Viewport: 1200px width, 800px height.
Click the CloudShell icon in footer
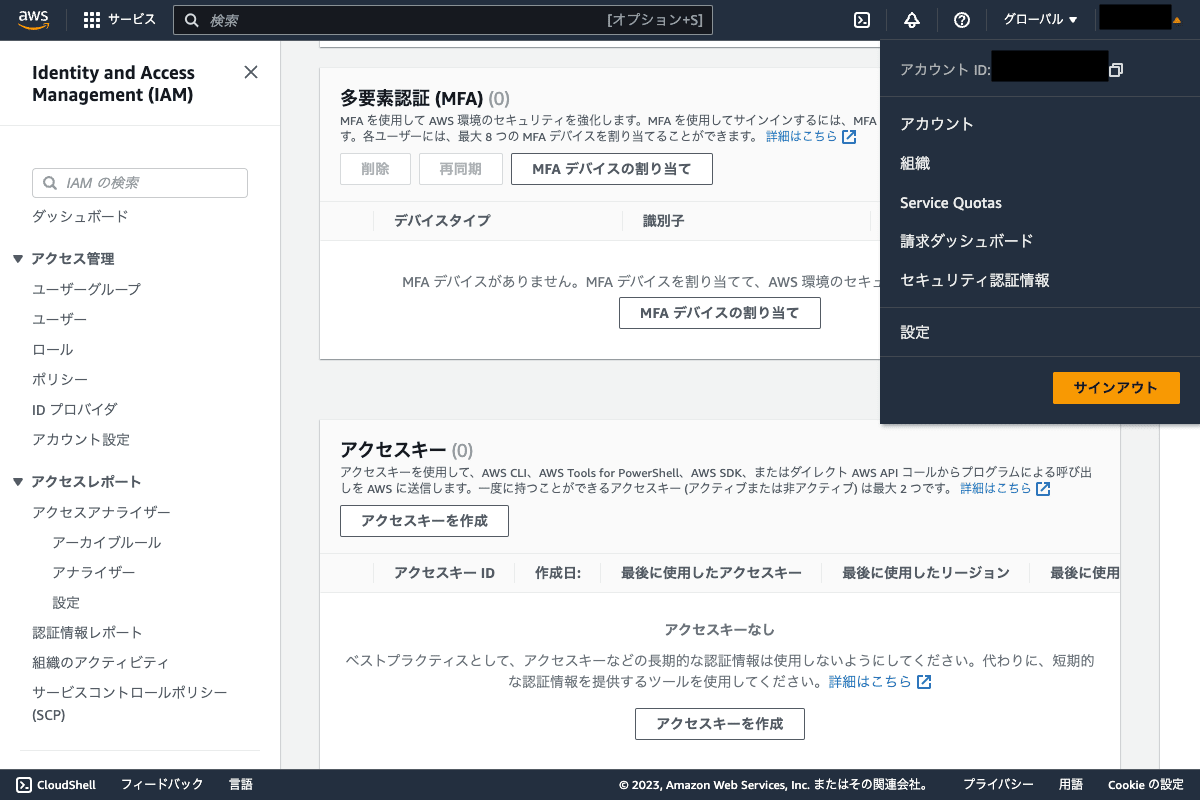click(x=24, y=785)
